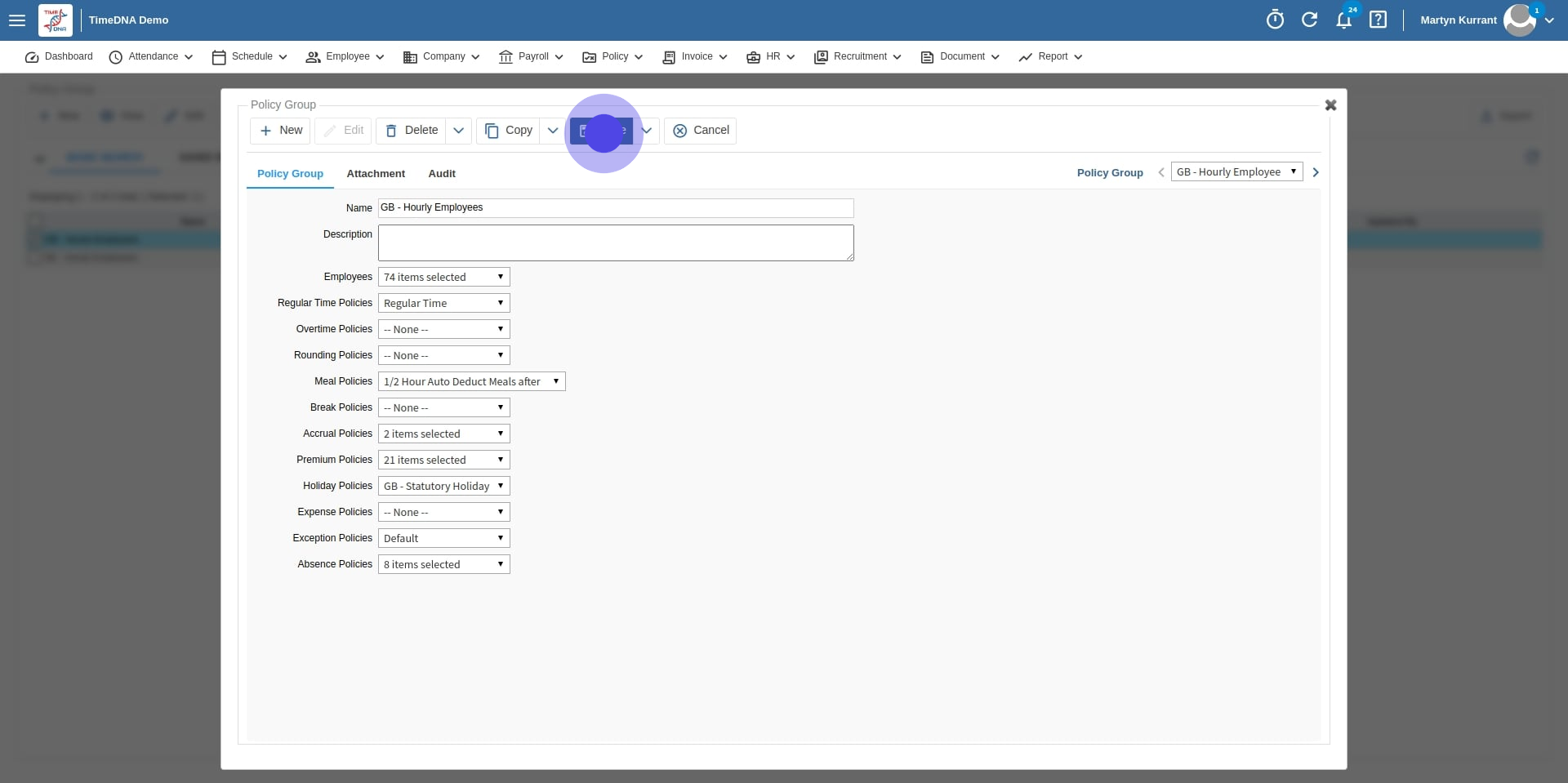Click the Recruitment icon in menu bar
The width and height of the screenshot is (1568, 783).
[x=821, y=57]
